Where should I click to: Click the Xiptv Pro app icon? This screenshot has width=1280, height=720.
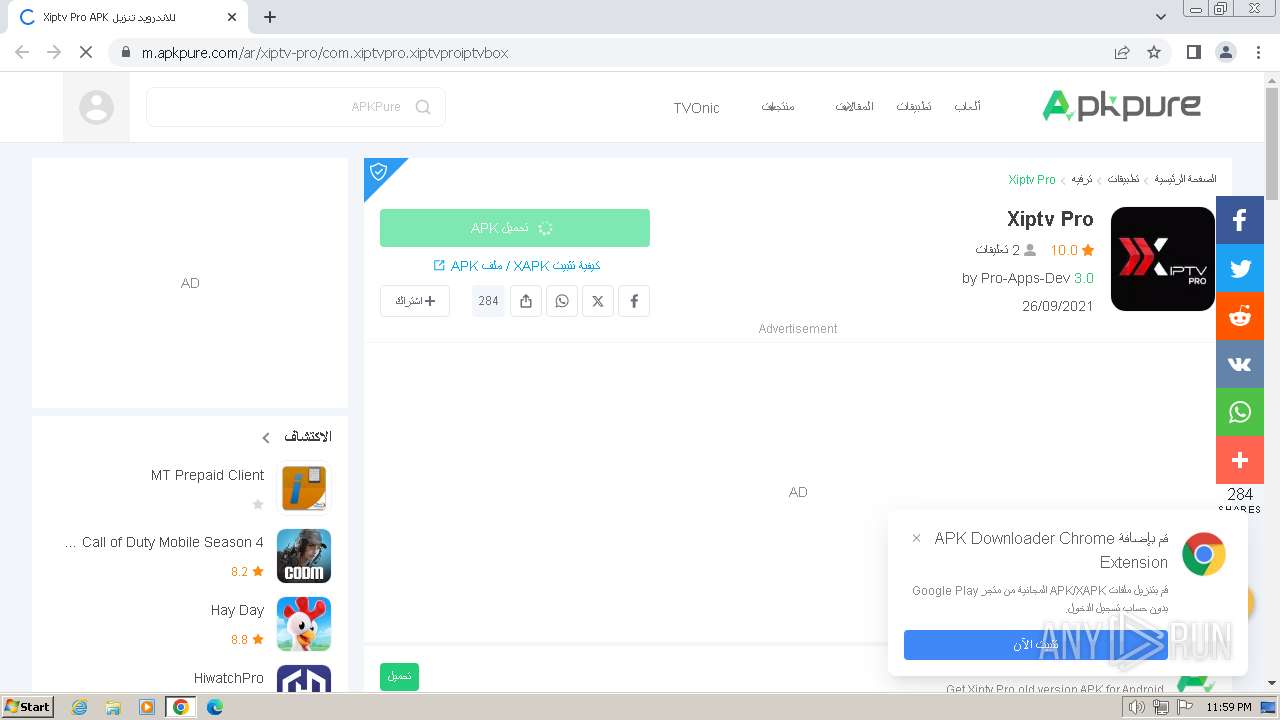[1162, 259]
